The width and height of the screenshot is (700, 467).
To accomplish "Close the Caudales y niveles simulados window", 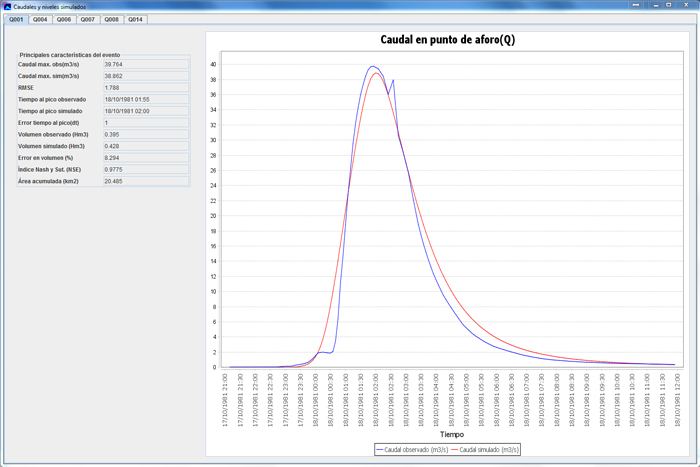I will (686, 5).
